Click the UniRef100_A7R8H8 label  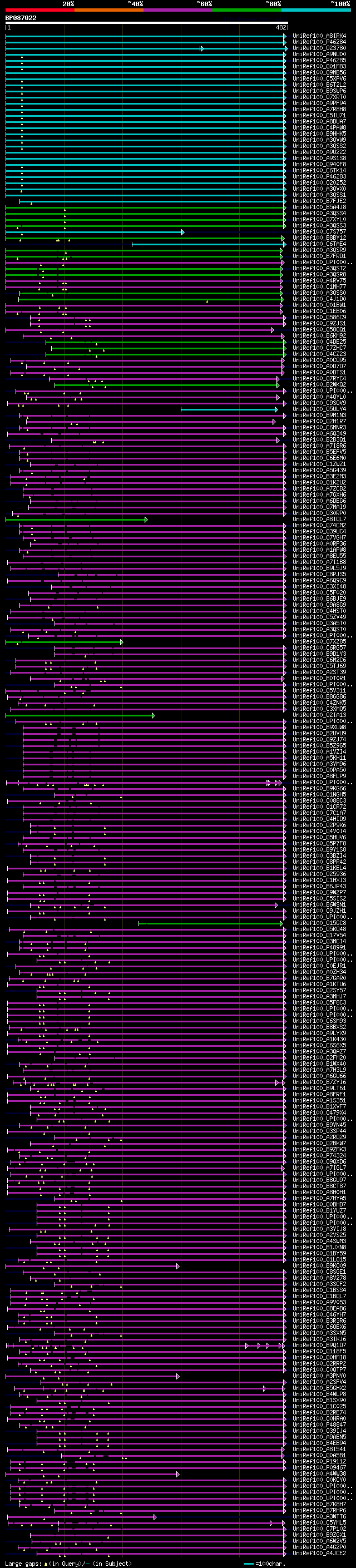[x=319, y=110]
